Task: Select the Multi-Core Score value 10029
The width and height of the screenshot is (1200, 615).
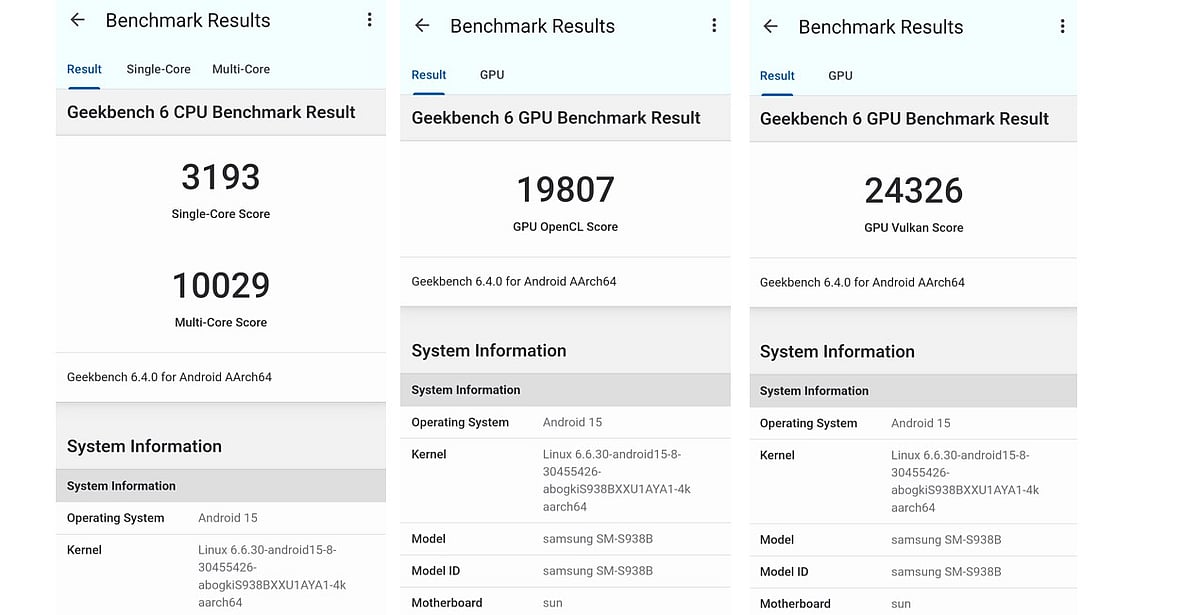Action: click(x=220, y=285)
